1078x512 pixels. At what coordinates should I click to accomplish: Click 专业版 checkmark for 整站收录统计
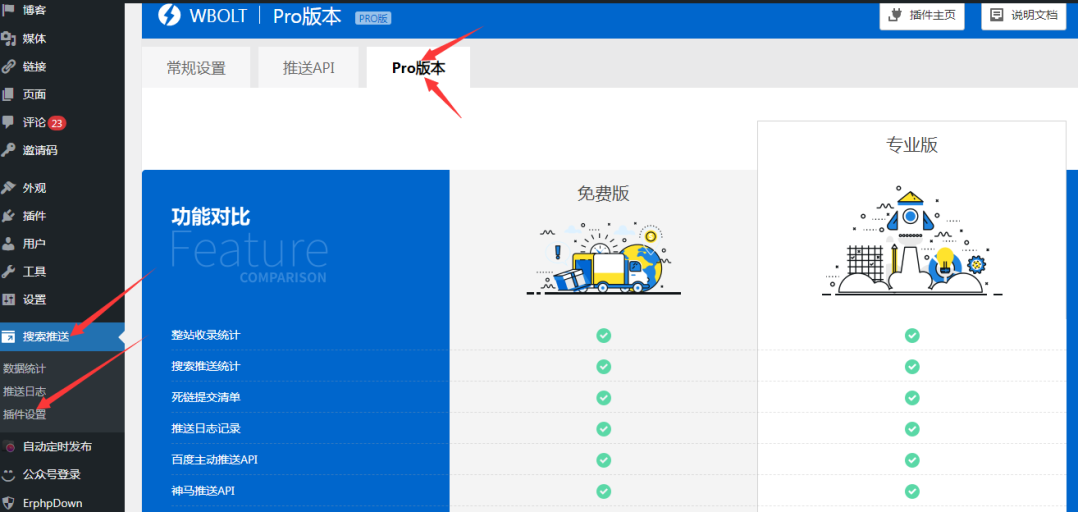coord(912,335)
